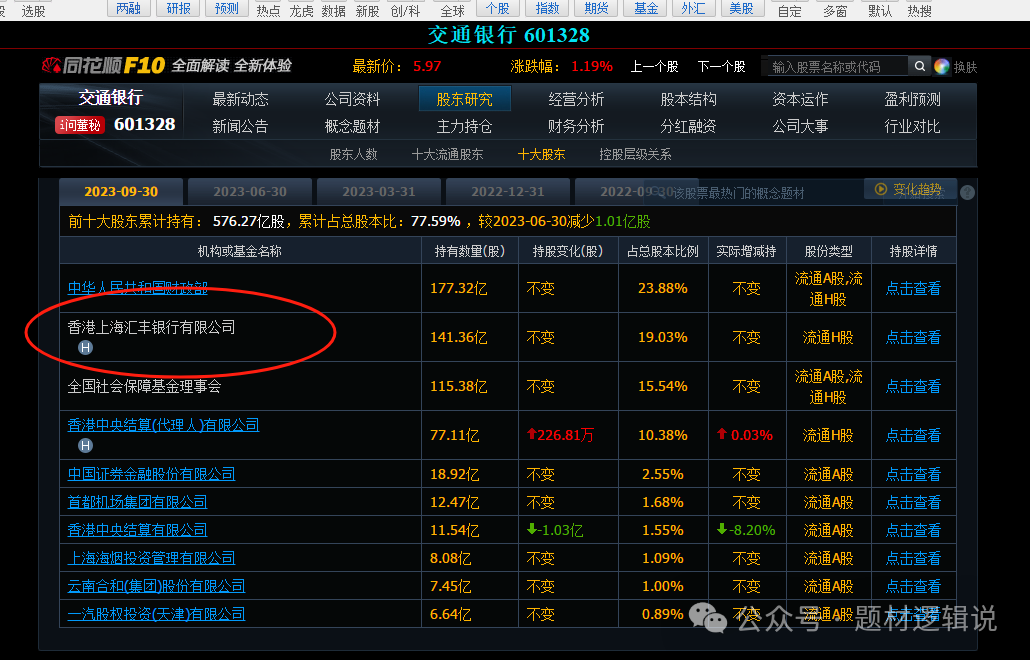The height and width of the screenshot is (660, 1030).
Task: Click the stock name or code search field
Action: (x=835, y=67)
